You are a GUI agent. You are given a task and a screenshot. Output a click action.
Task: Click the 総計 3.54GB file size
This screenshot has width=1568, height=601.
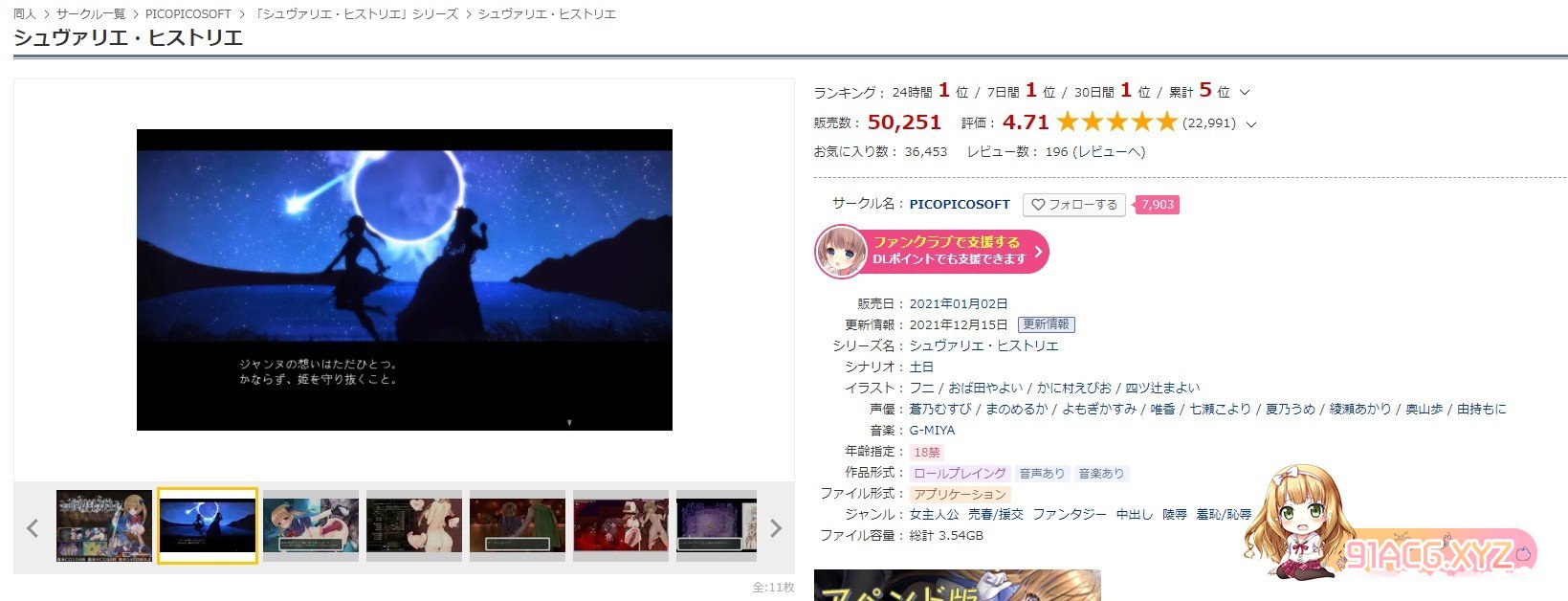pos(946,535)
